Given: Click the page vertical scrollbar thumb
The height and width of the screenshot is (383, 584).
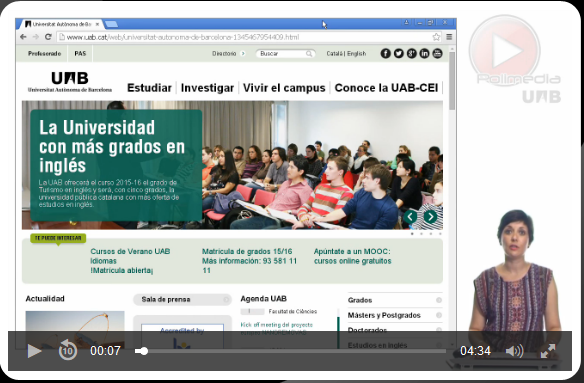Looking at the screenshot, I should point(452,80).
